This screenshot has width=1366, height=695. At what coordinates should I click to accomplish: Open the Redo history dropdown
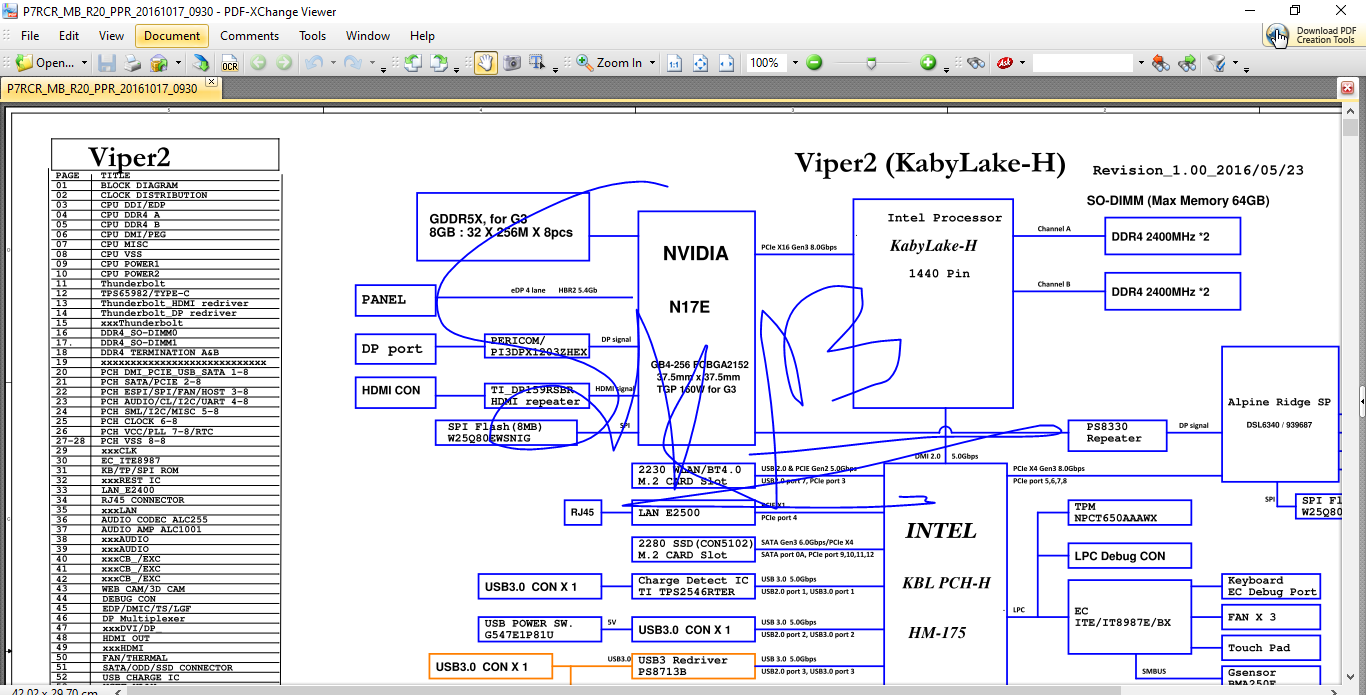(371, 63)
